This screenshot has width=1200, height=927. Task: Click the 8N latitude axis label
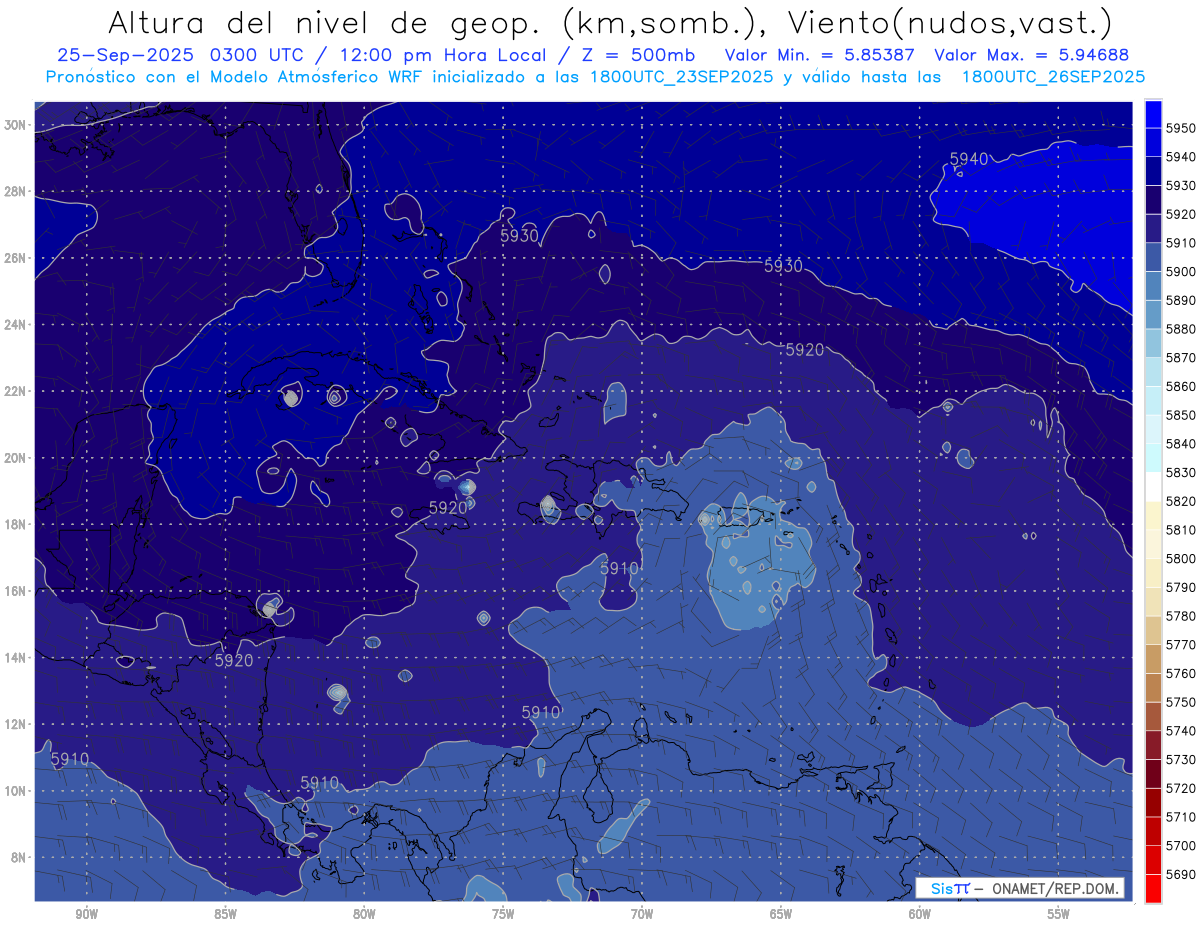(x=18, y=858)
